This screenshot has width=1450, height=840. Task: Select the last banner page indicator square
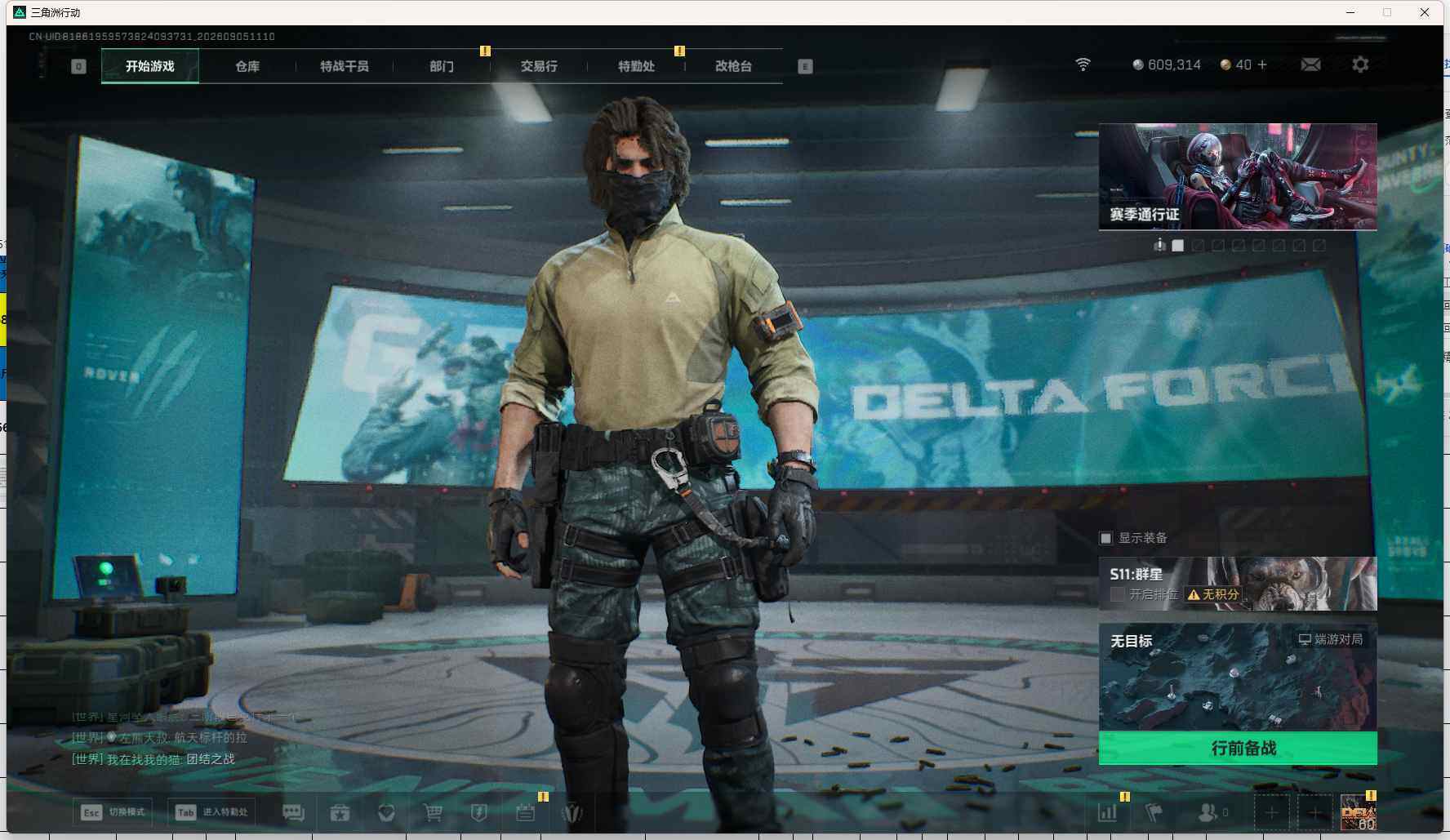pos(1319,245)
